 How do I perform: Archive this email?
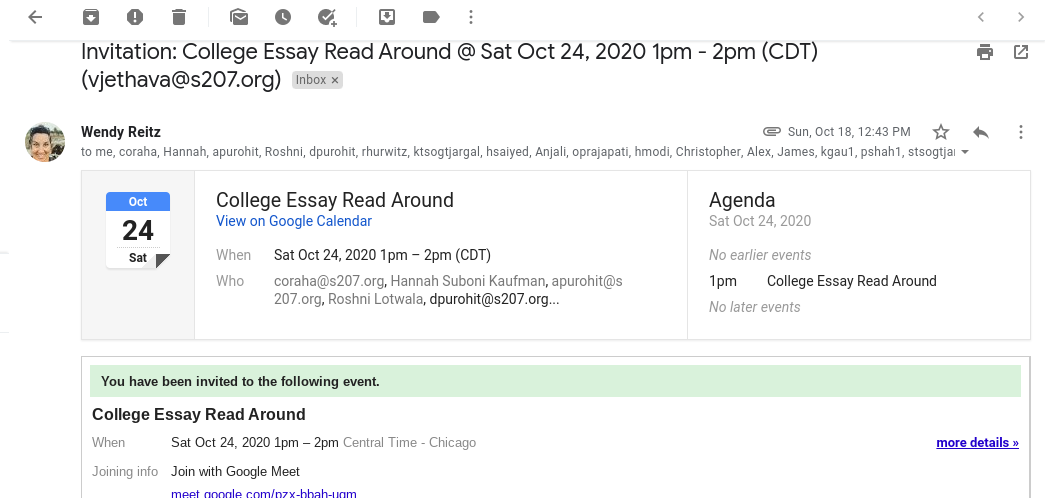(91, 17)
